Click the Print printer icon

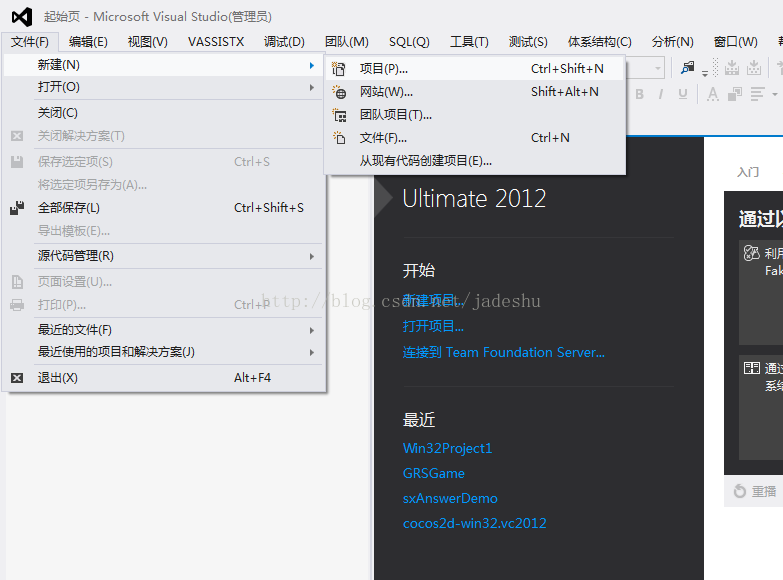(17, 305)
